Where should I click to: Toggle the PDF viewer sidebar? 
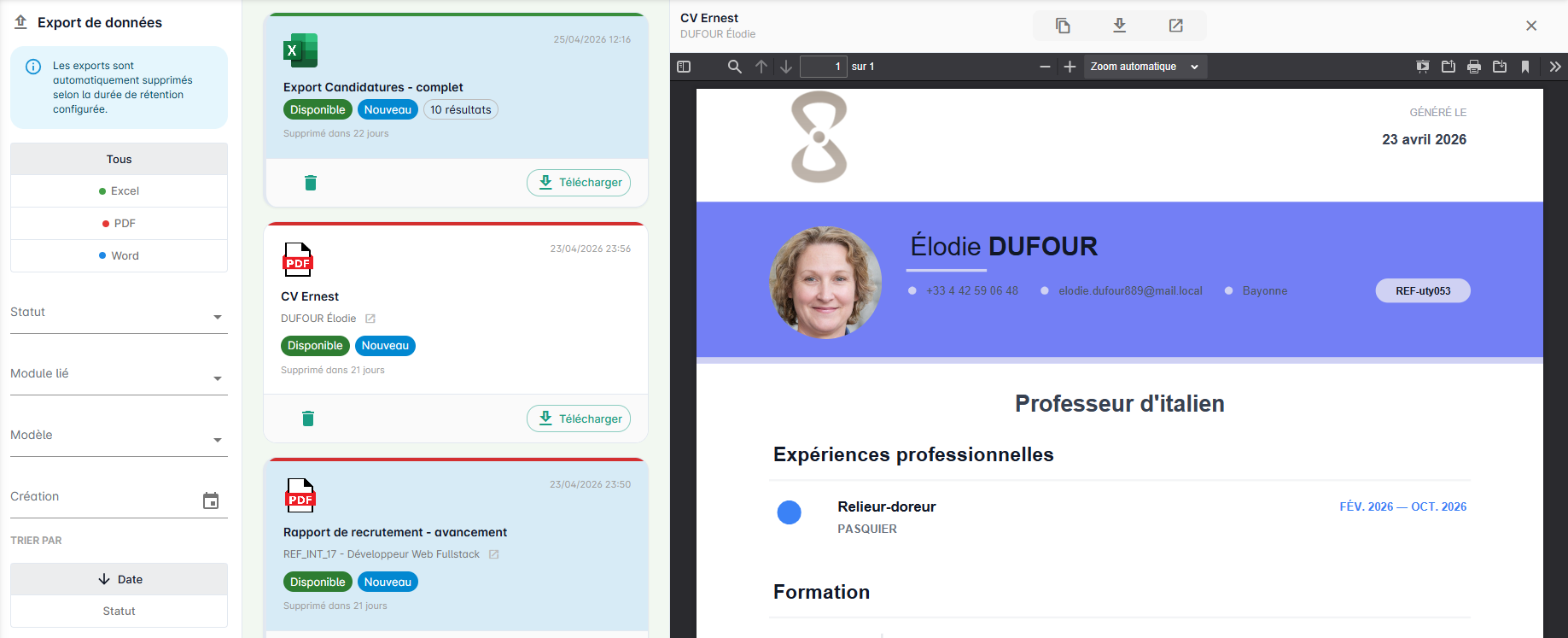(x=684, y=67)
